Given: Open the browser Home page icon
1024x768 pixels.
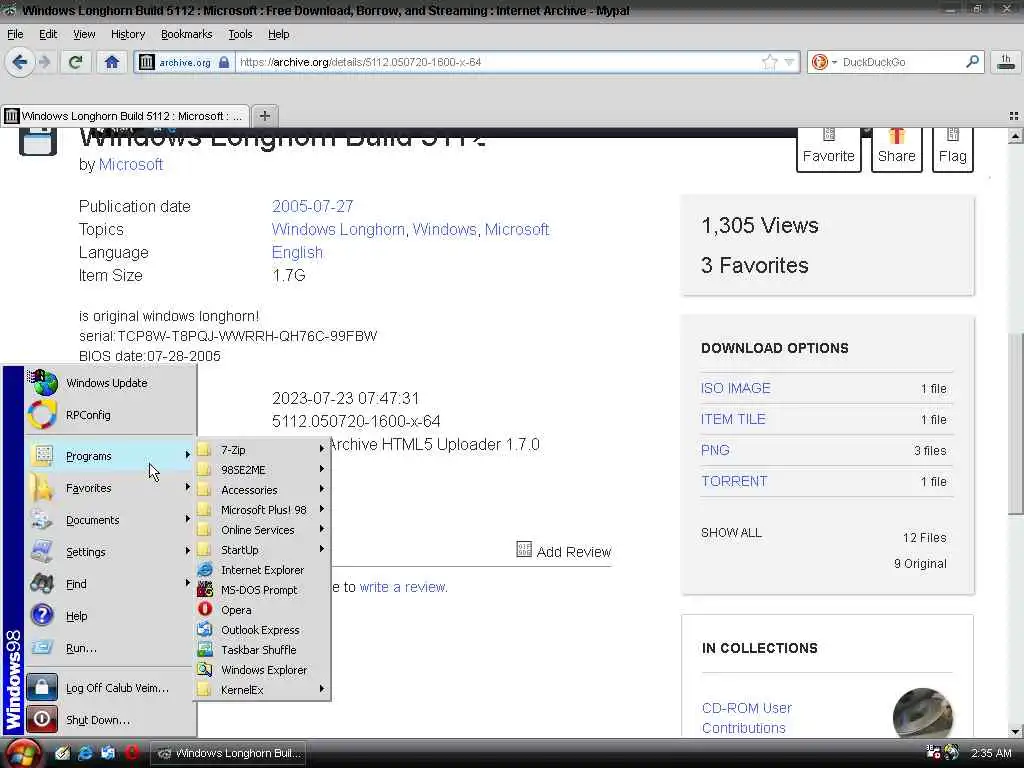Looking at the screenshot, I should [x=112, y=63].
